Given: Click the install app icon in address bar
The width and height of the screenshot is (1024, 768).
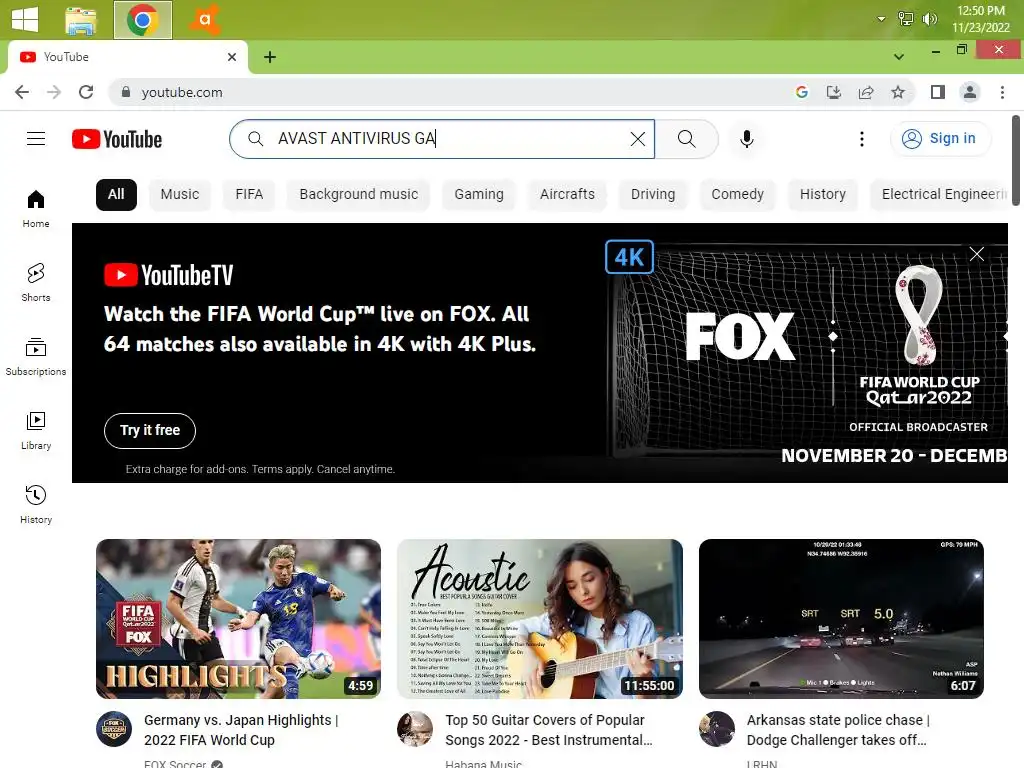Looking at the screenshot, I should tap(833, 92).
